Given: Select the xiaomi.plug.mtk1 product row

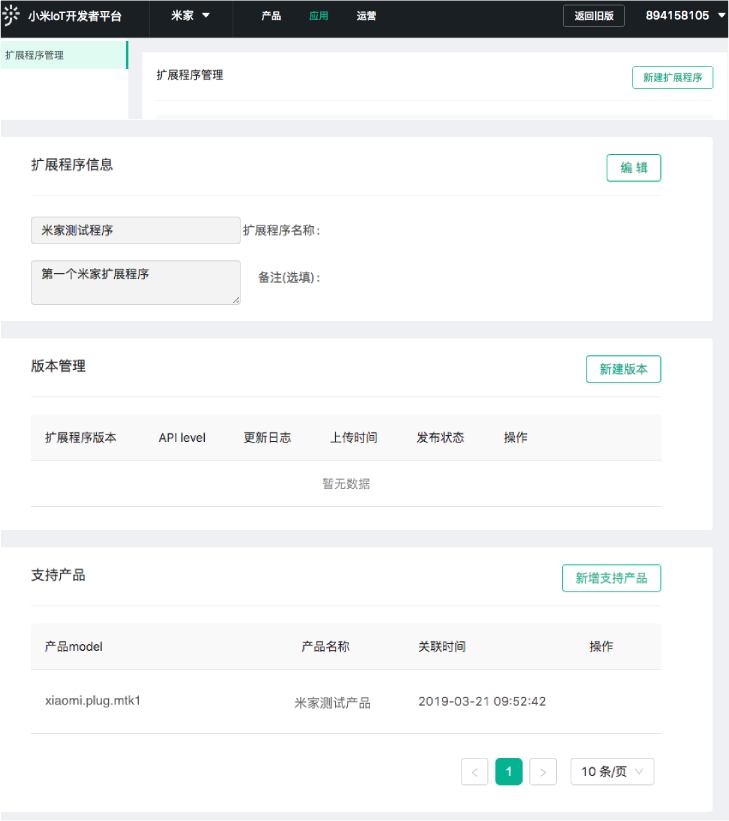Looking at the screenshot, I should [93, 701].
